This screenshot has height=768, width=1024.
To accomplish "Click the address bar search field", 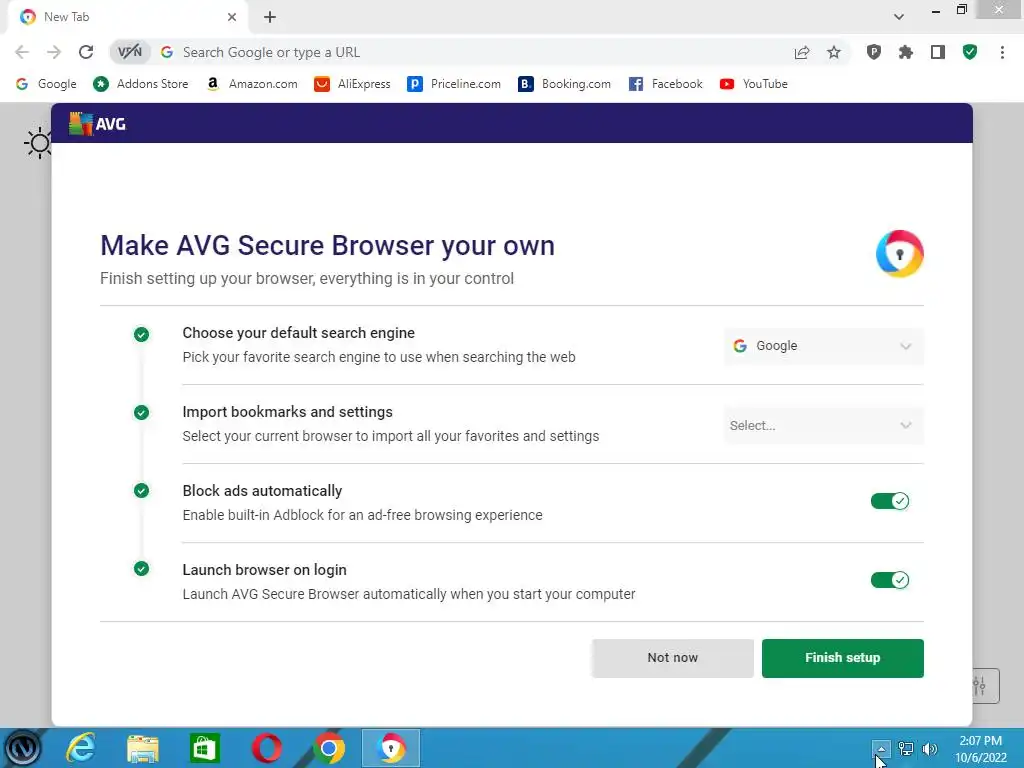I will [480, 52].
